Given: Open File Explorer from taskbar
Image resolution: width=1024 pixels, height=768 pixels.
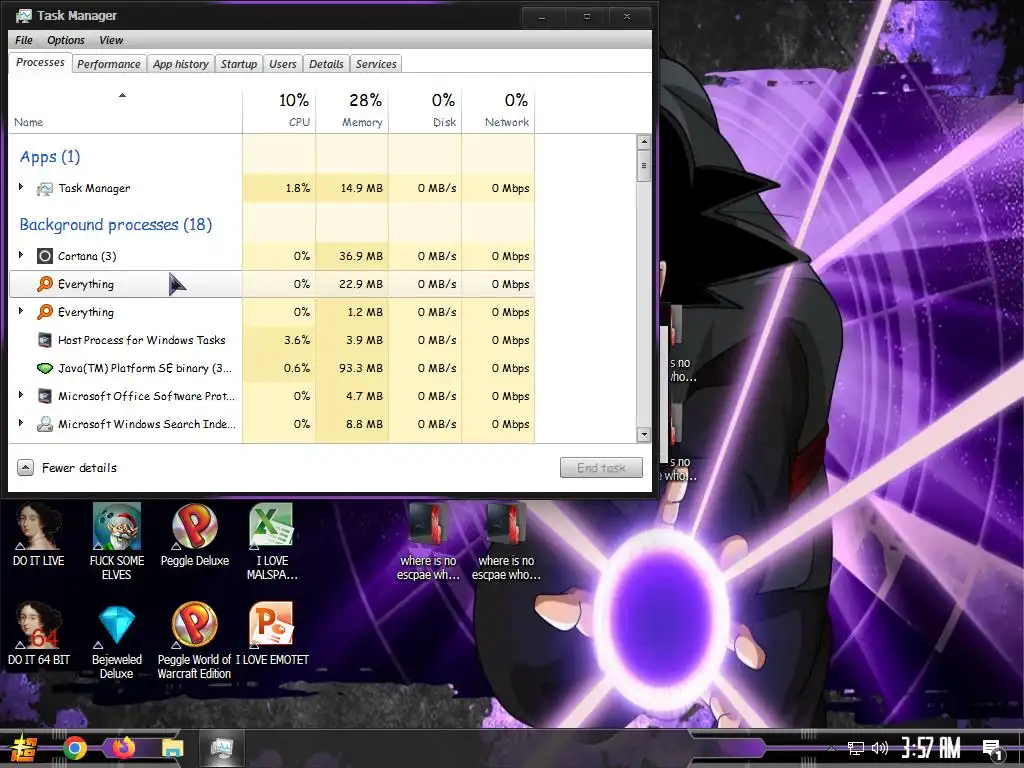Looking at the screenshot, I should click(172, 748).
